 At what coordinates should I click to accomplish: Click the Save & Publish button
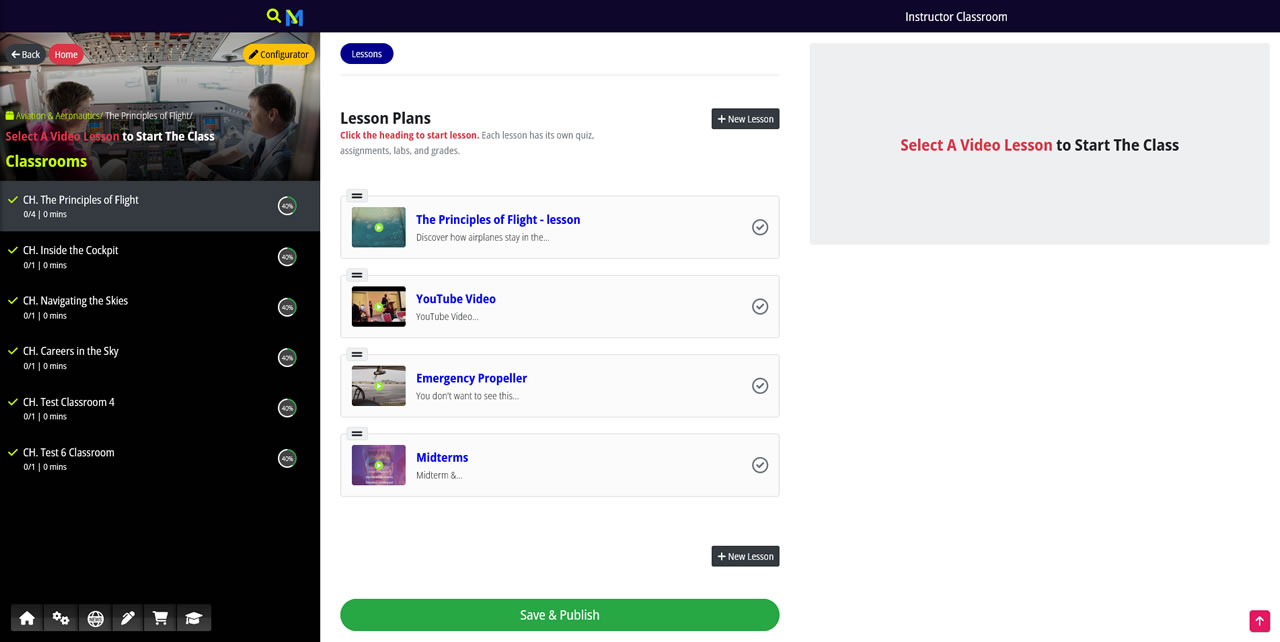[559, 615]
